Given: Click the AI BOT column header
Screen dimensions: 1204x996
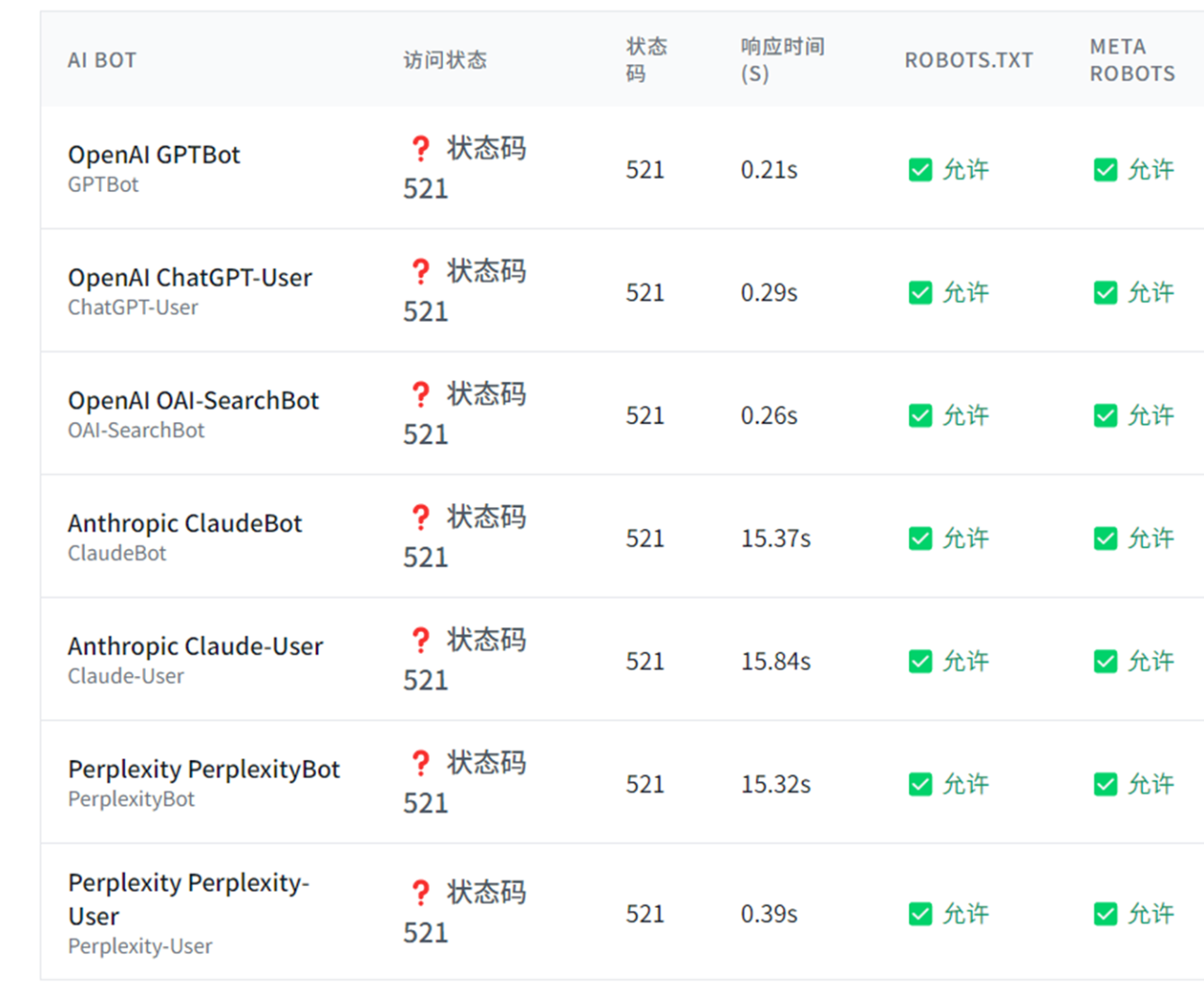Looking at the screenshot, I should [103, 60].
